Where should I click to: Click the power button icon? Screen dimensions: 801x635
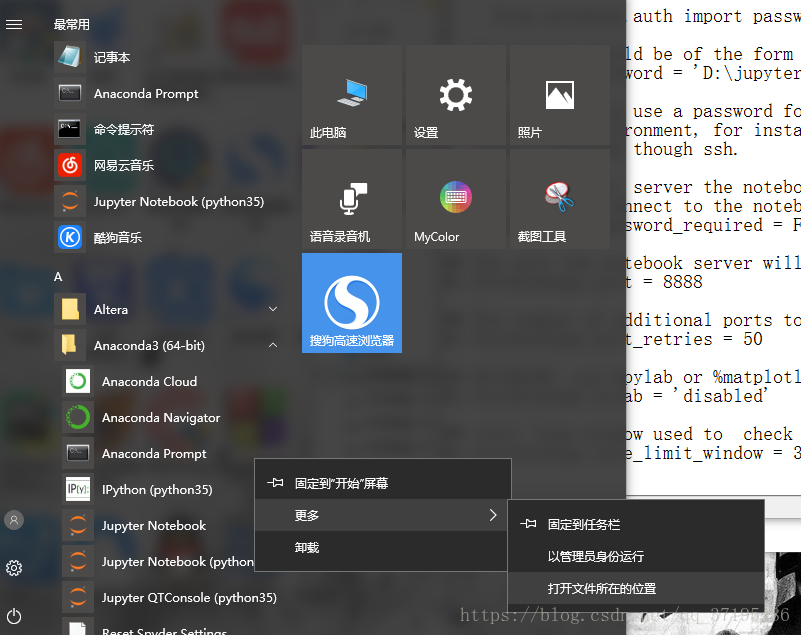[14, 616]
